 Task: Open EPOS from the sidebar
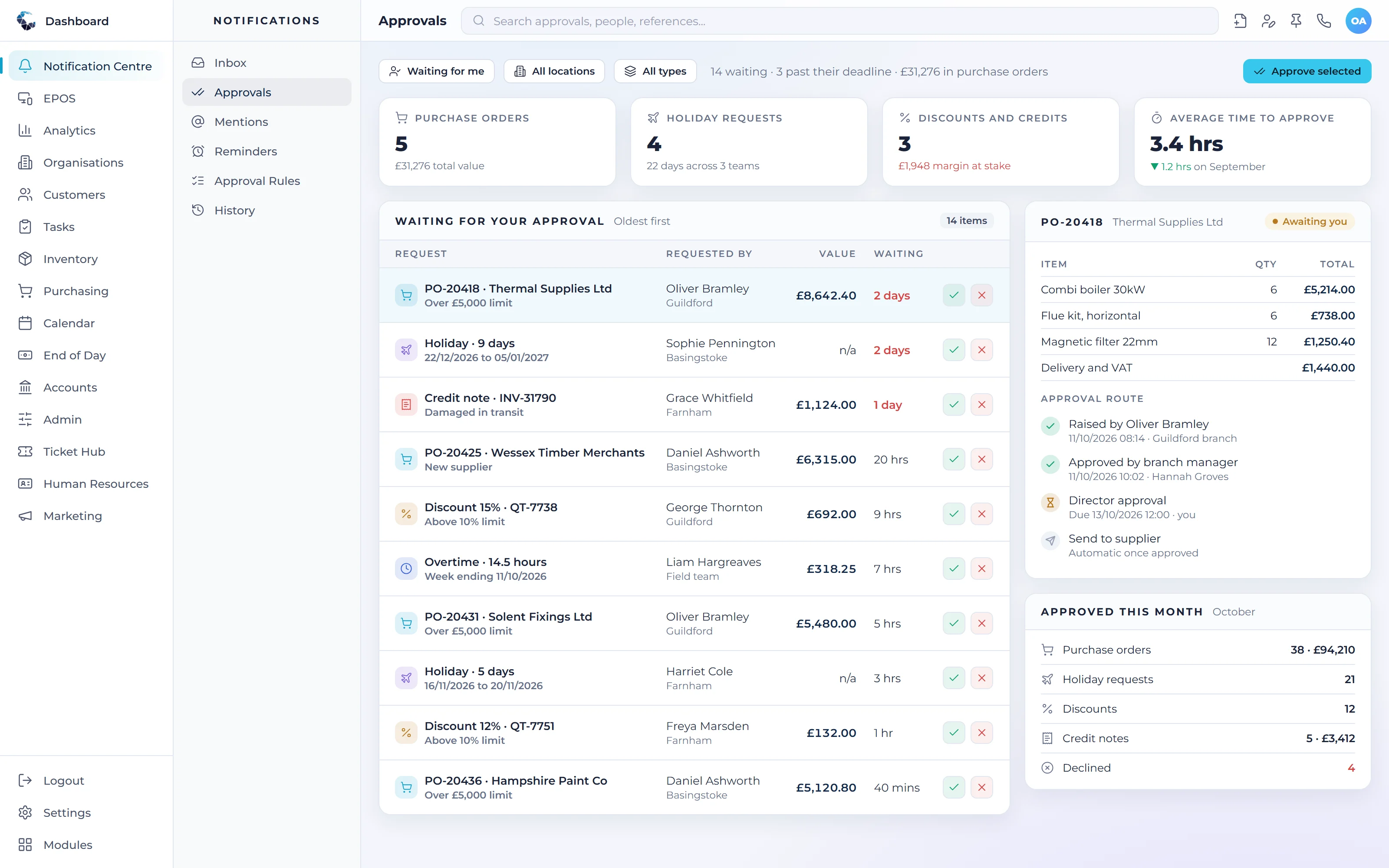pyautogui.click(x=86, y=98)
